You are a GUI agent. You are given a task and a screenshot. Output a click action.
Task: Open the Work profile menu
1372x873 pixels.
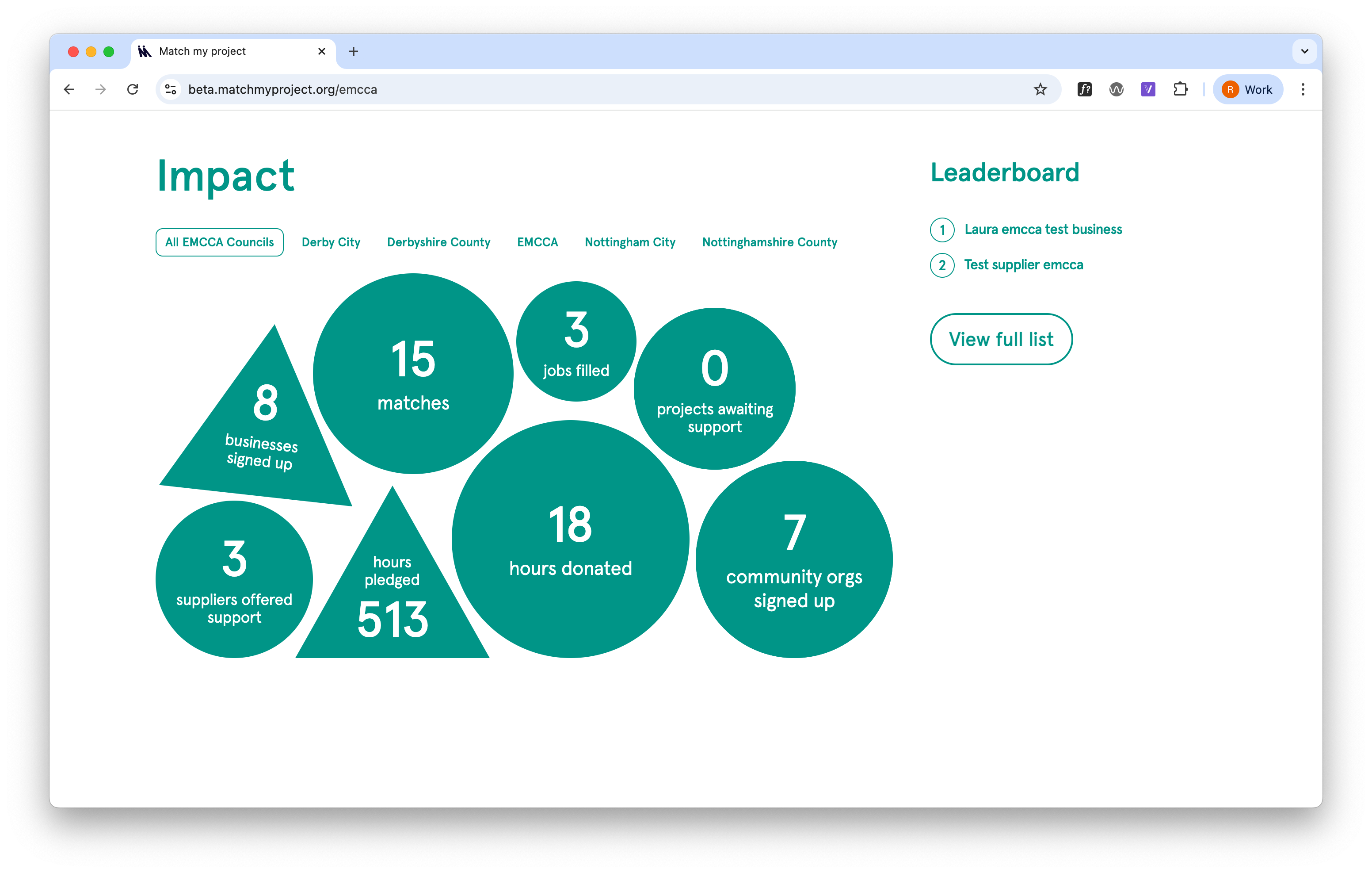(x=1247, y=89)
